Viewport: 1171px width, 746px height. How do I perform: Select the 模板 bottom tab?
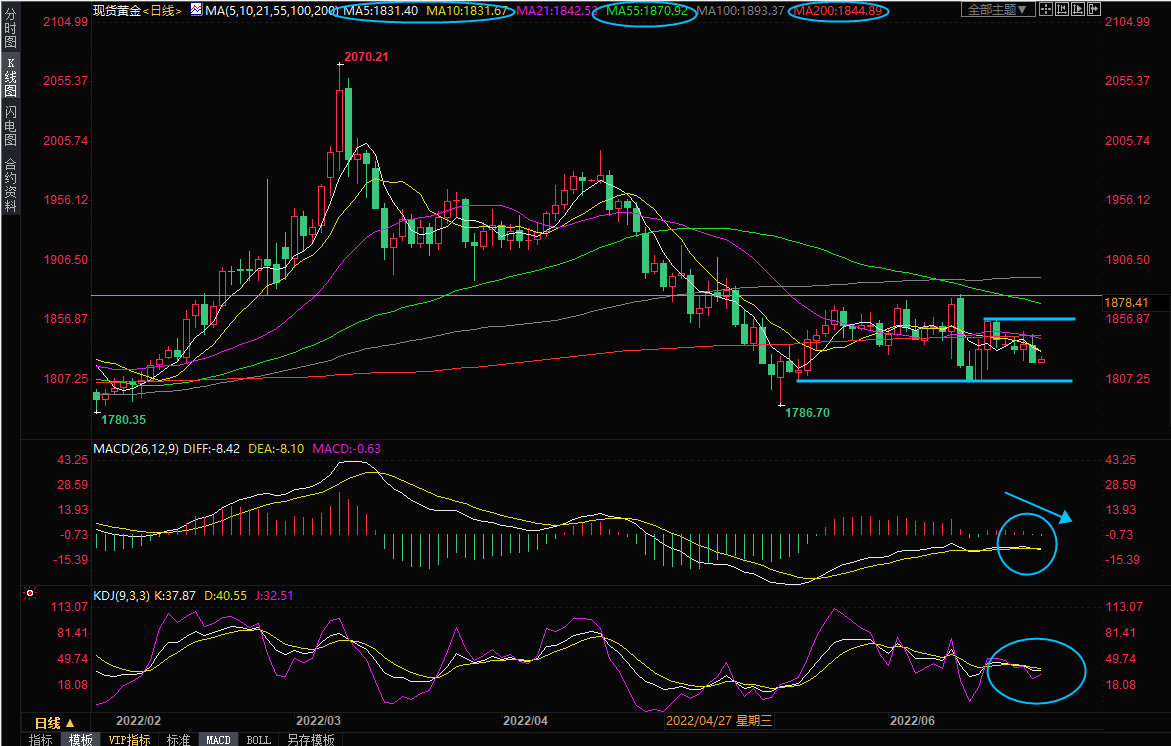[80, 740]
